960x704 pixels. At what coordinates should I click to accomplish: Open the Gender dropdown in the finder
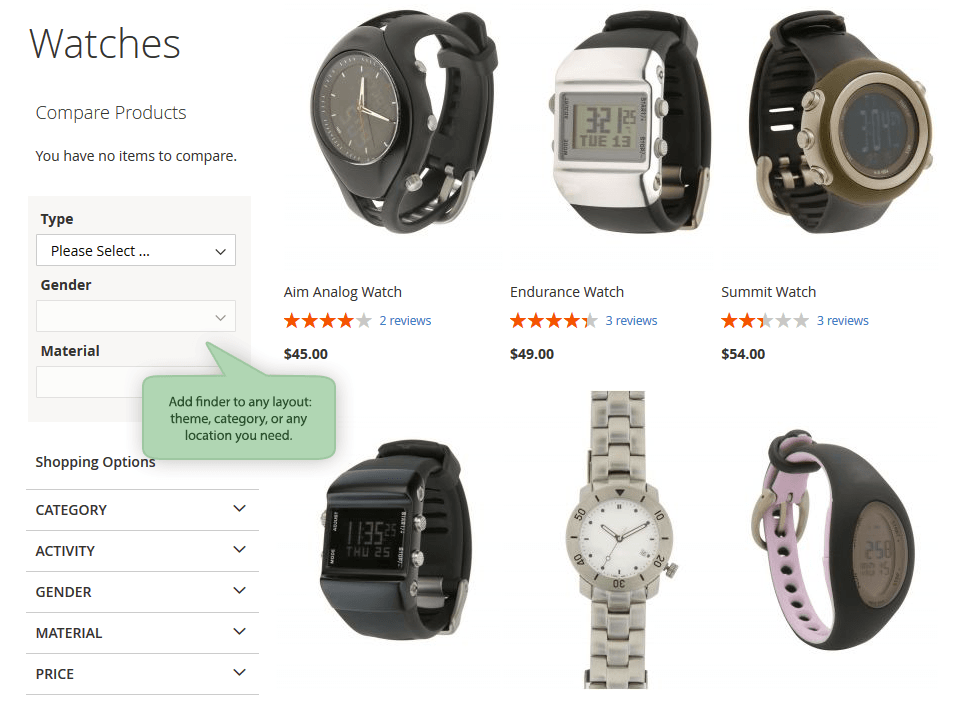click(135, 316)
